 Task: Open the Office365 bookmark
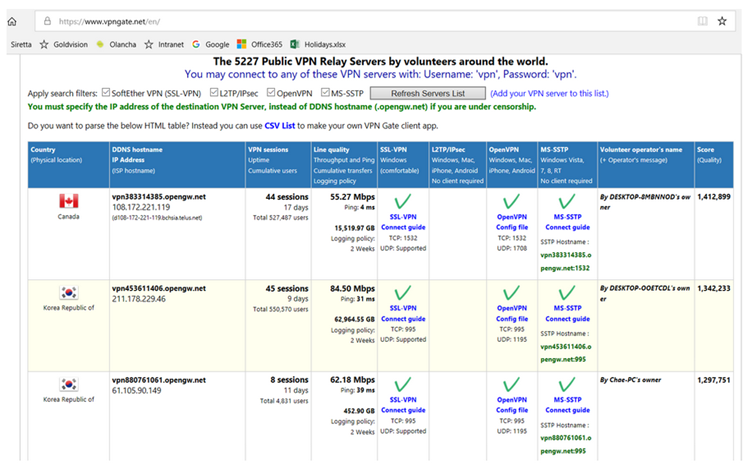260,45
